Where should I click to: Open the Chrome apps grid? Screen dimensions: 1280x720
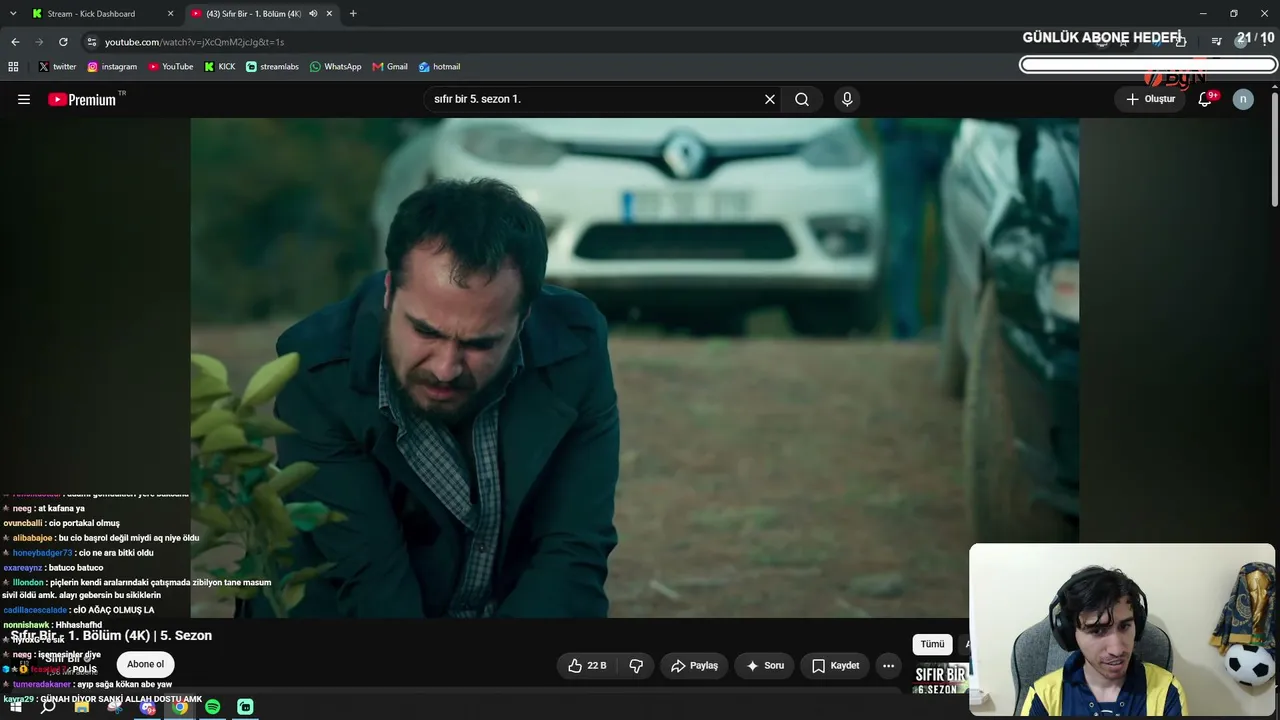tap(13, 67)
